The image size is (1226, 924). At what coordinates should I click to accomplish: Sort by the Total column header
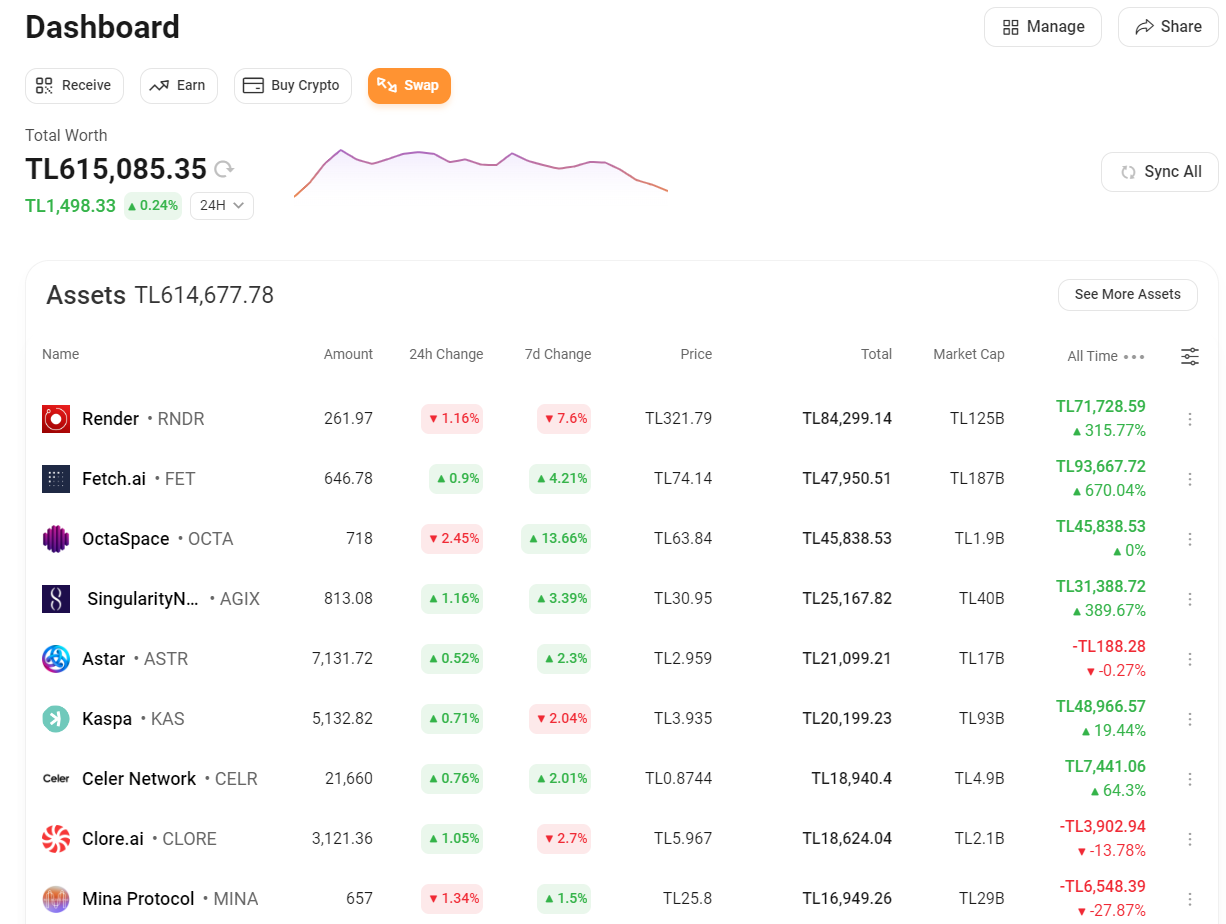tap(876, 354)
